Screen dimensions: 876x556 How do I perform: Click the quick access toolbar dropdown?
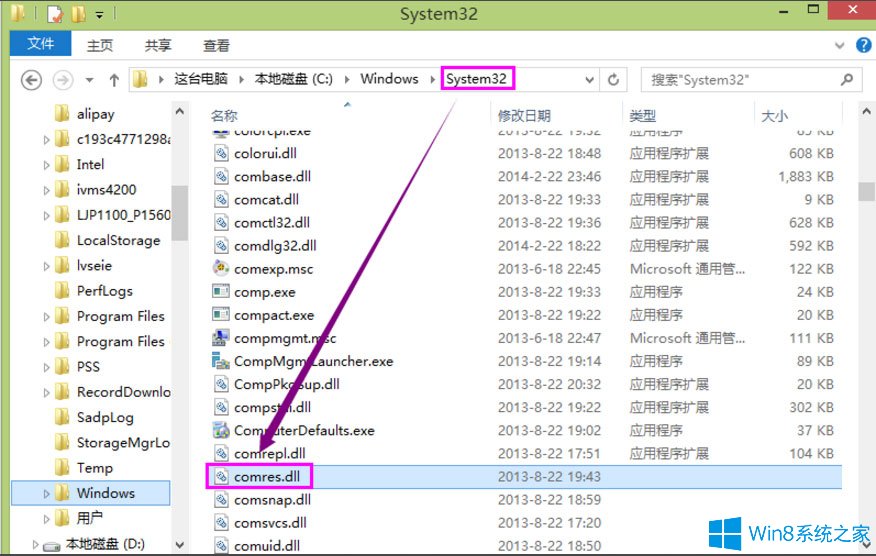99,15
